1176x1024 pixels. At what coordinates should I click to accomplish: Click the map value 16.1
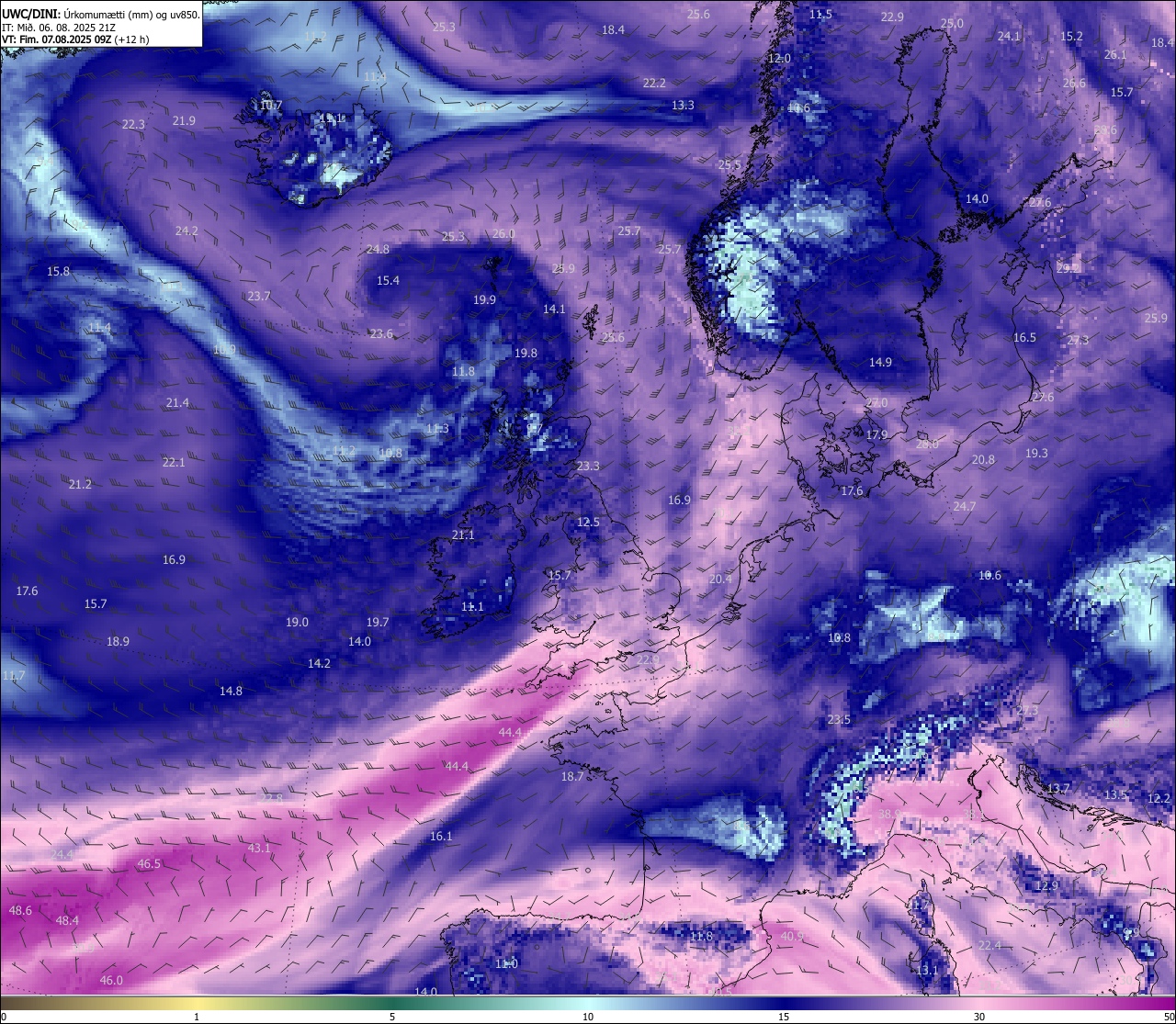pos(441,836)
